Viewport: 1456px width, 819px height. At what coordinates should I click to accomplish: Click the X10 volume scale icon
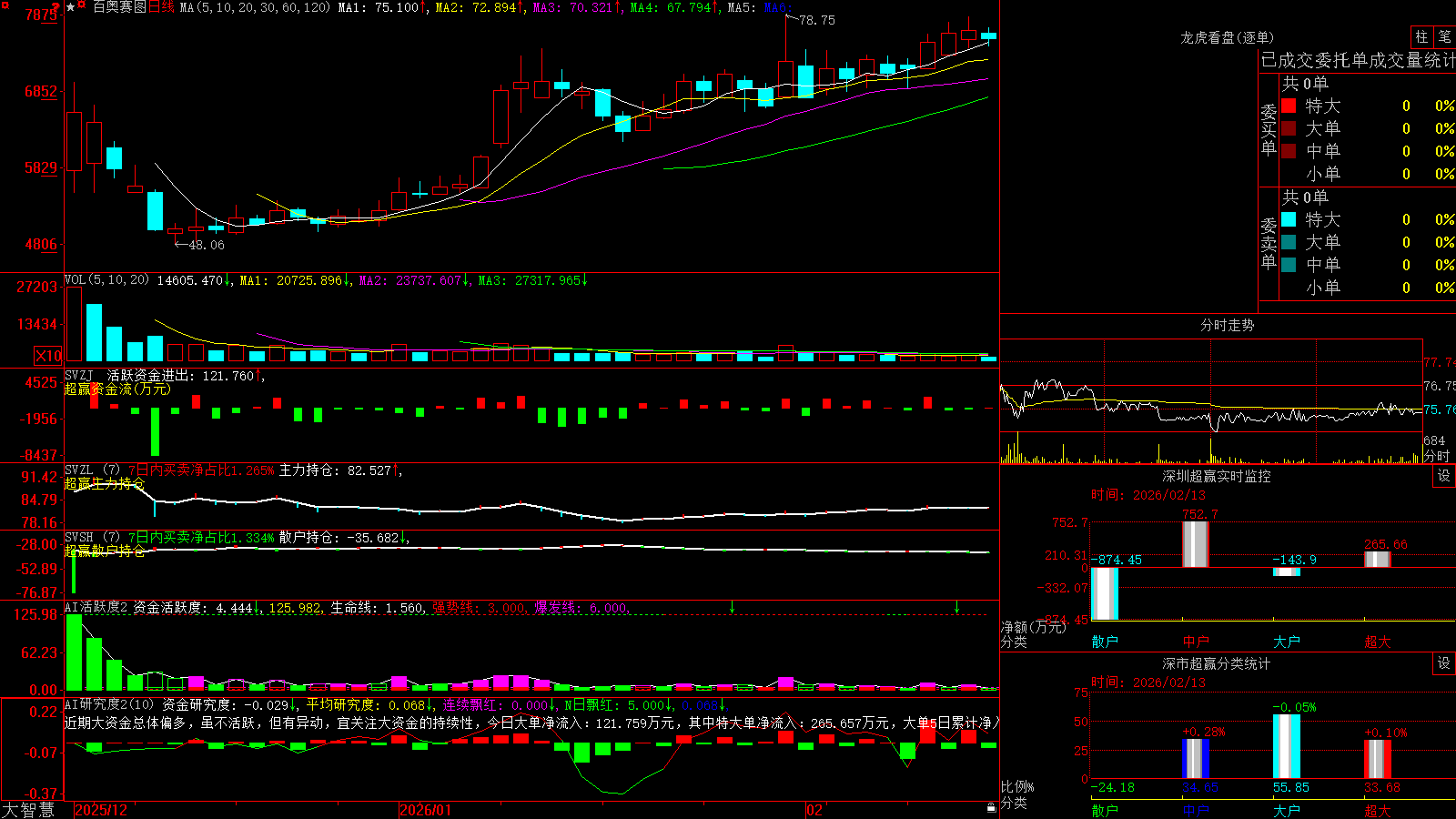click(48, 356)
